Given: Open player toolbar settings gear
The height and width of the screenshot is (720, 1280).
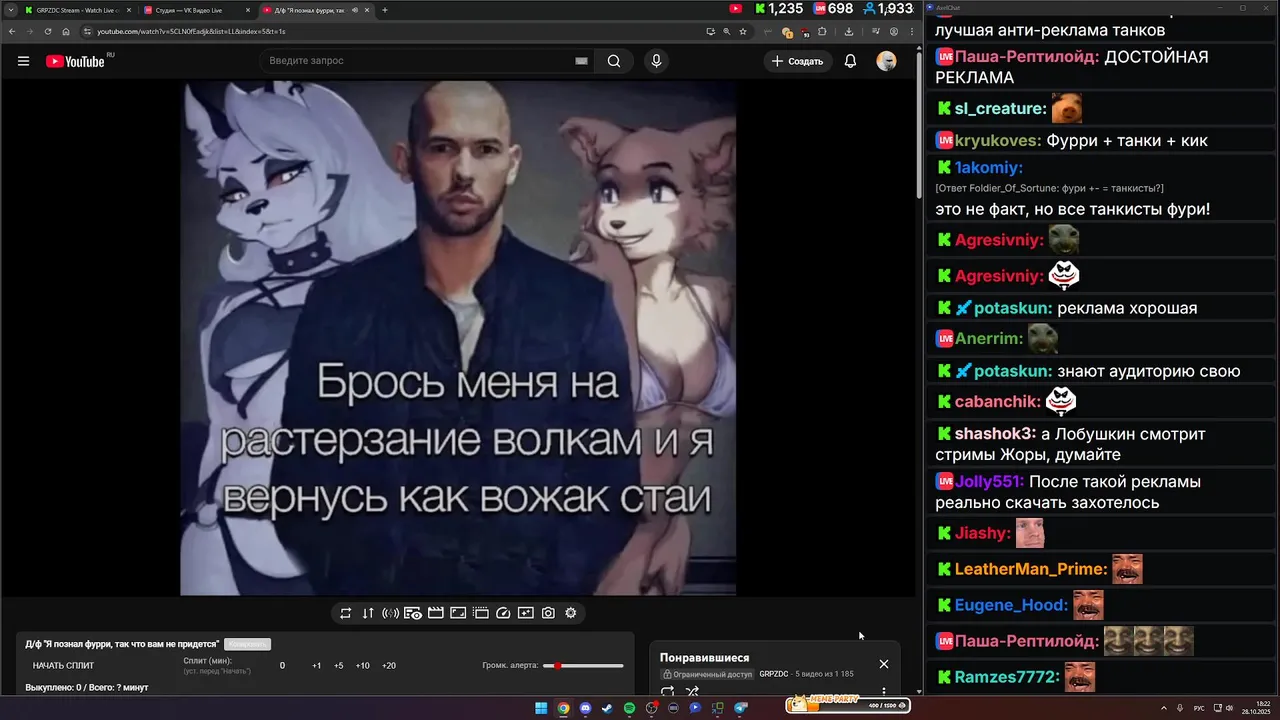Looking at the screenshot, I should point(571,613).
